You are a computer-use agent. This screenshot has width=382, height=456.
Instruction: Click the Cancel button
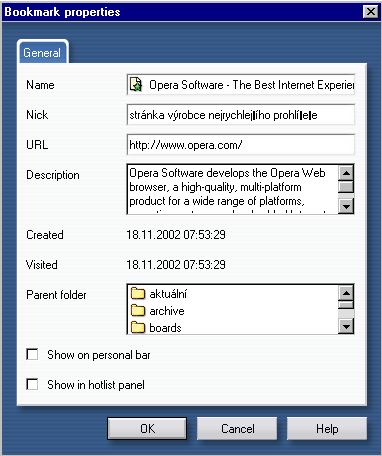237,428
